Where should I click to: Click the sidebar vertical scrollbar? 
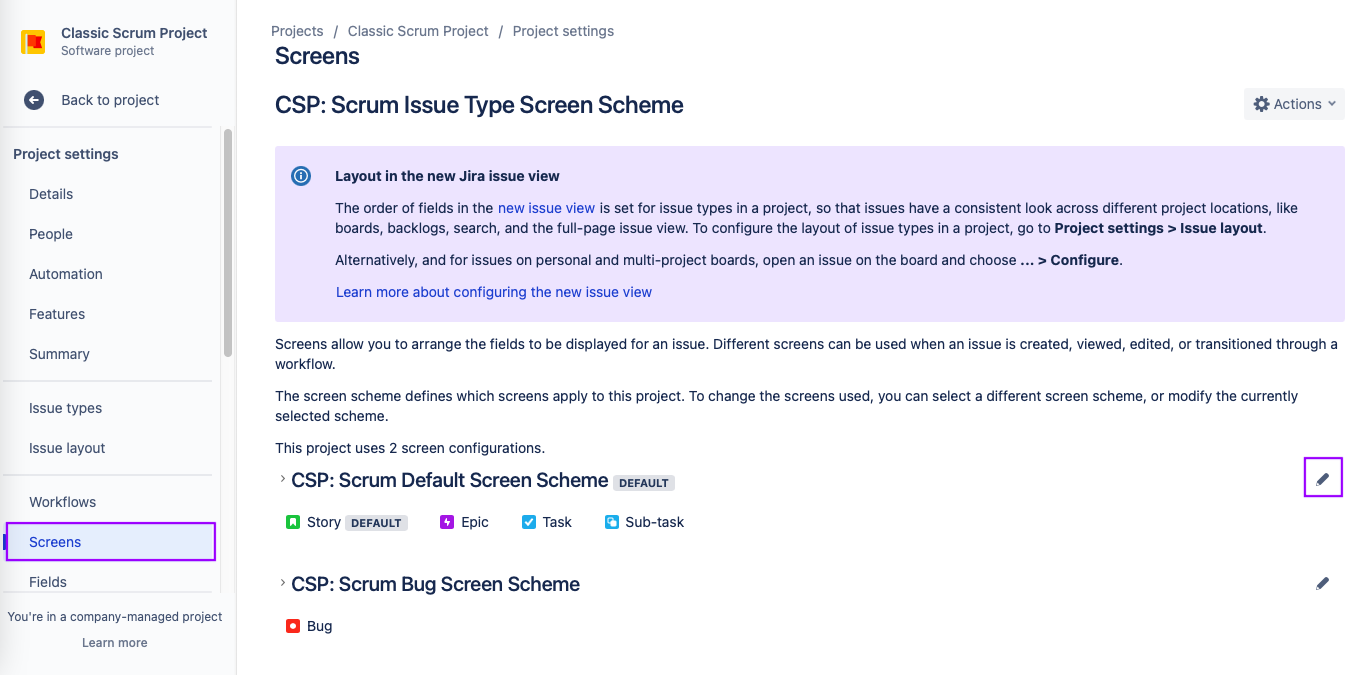tap(228, 243)
